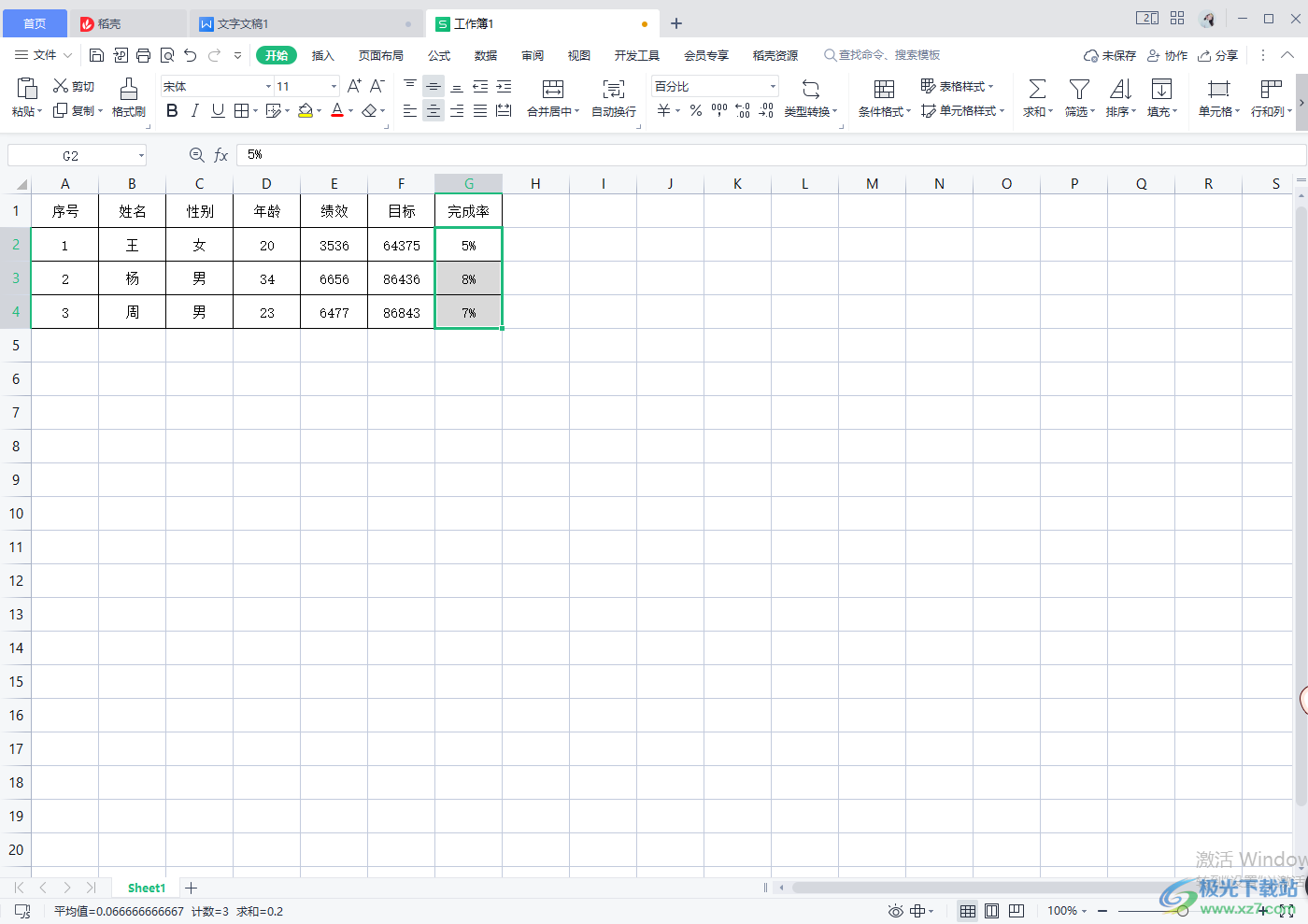Select cell F3 with value 86436
The width and height of the screenshot is (1308, 924).
pos(402,278)
